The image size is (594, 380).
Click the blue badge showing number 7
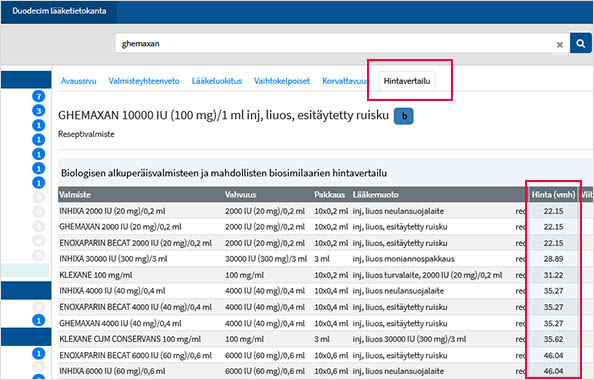(38, 96)
